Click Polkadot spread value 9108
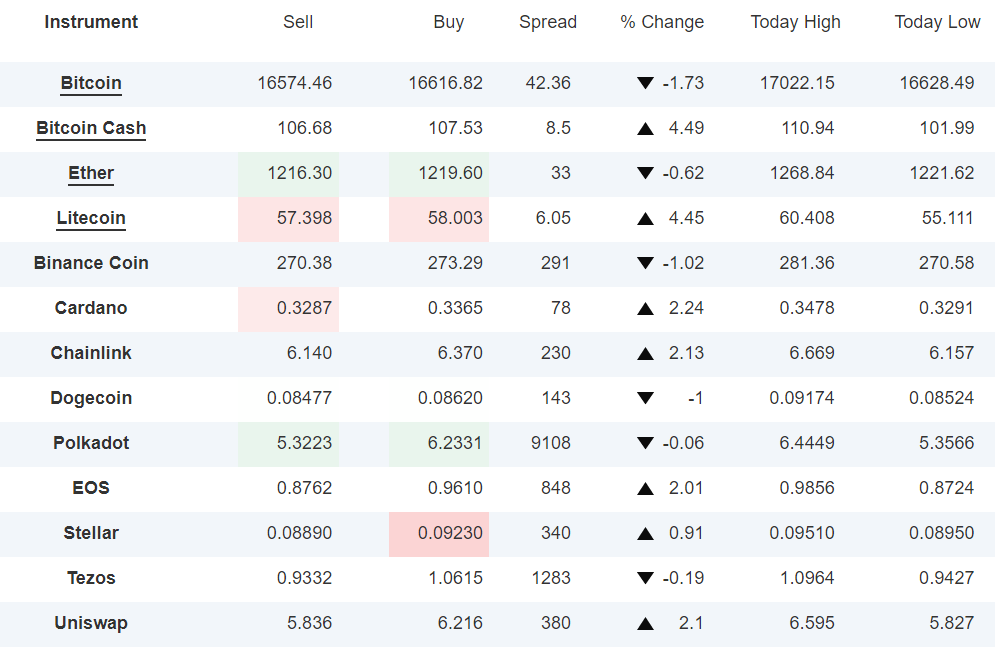 [550, 443]
